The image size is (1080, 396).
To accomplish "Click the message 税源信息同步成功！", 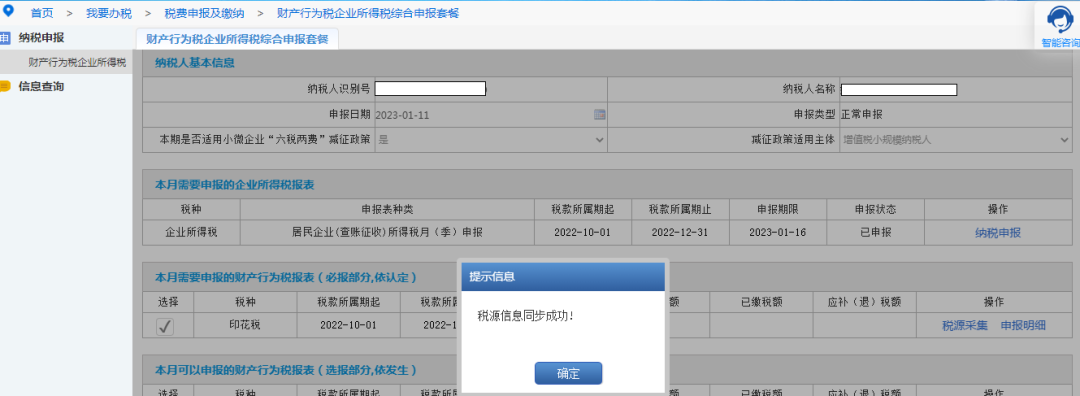I will [x=526, y=315].
